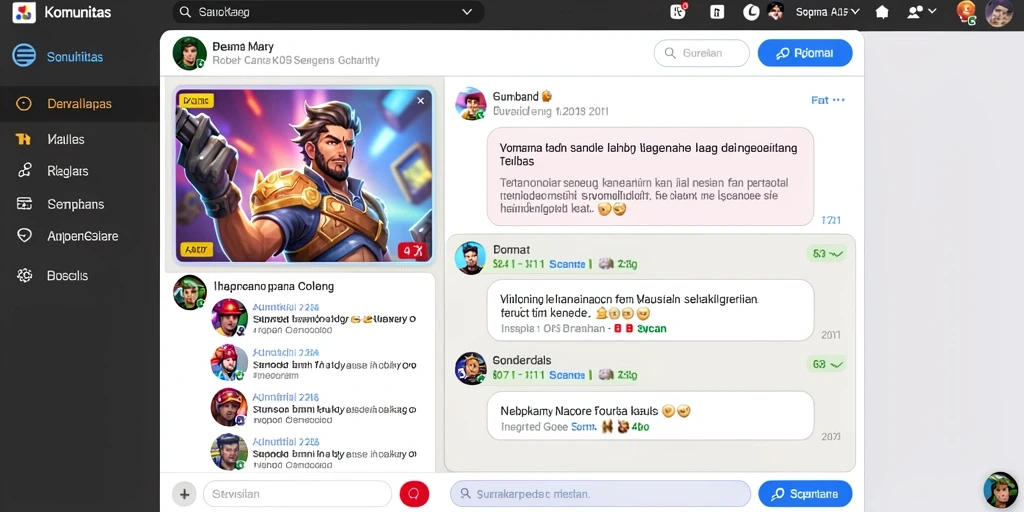1024x512 pixels.
Task: Click the Rlaglars link icon
Action: (24, 171)
